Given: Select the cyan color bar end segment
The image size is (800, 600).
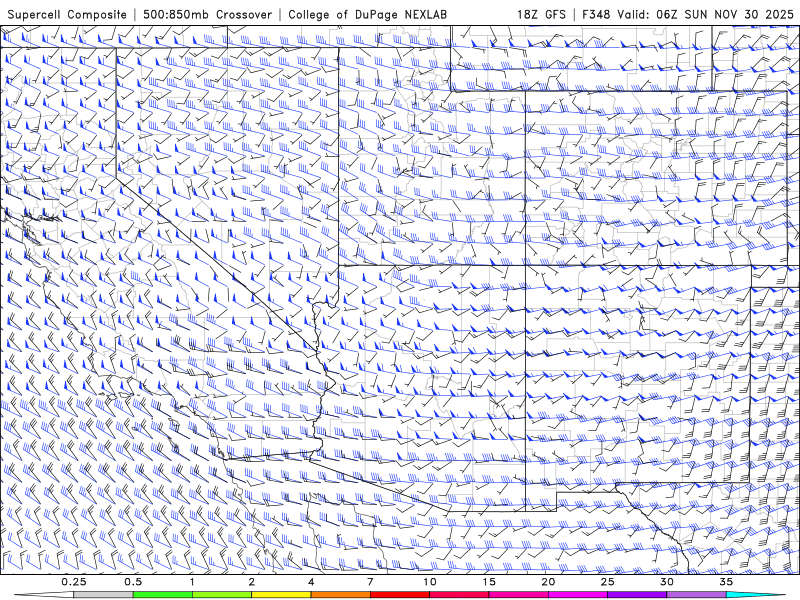Looking at the screenshot, I should [x=755, y=595].
